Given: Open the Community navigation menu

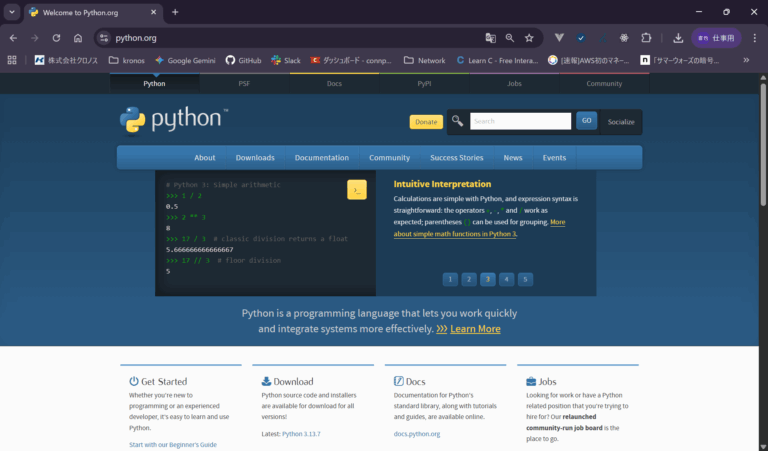Looking at the screenshot, I should (x=389, y=158).
